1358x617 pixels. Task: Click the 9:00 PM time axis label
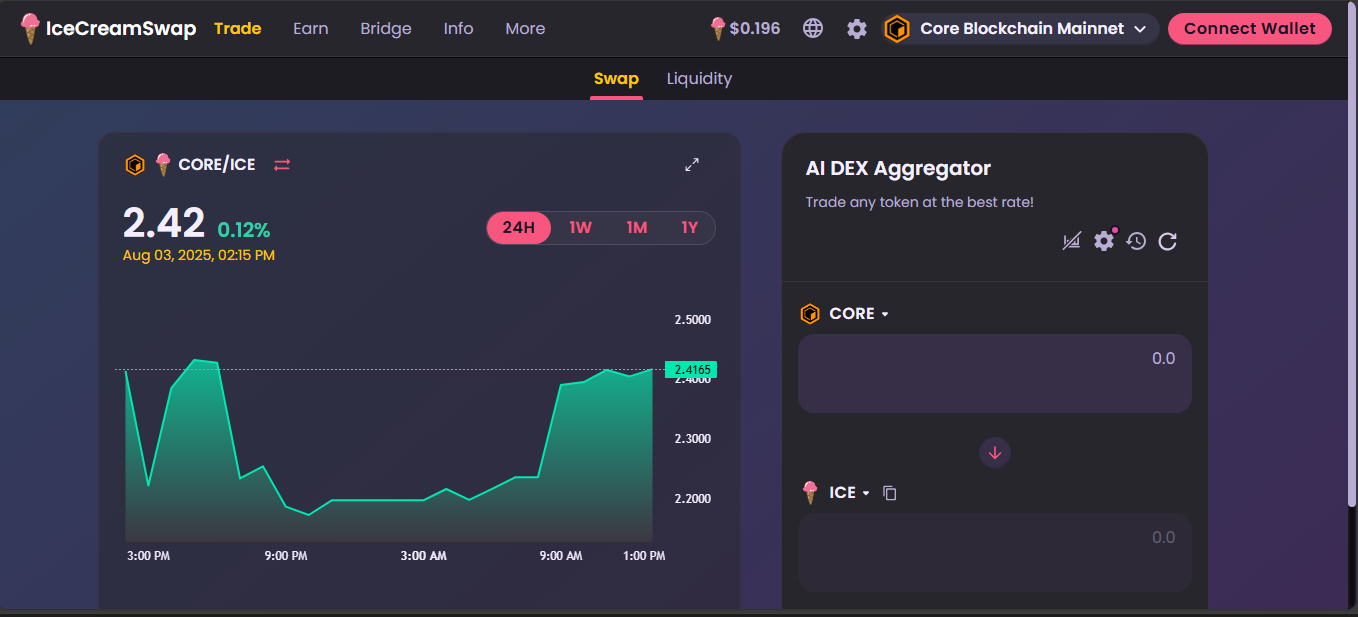click(x=286, y=556)
